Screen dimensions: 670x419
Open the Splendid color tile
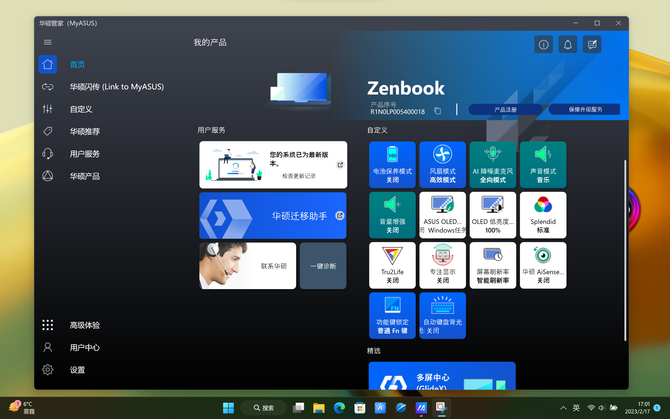pos(543,215)
